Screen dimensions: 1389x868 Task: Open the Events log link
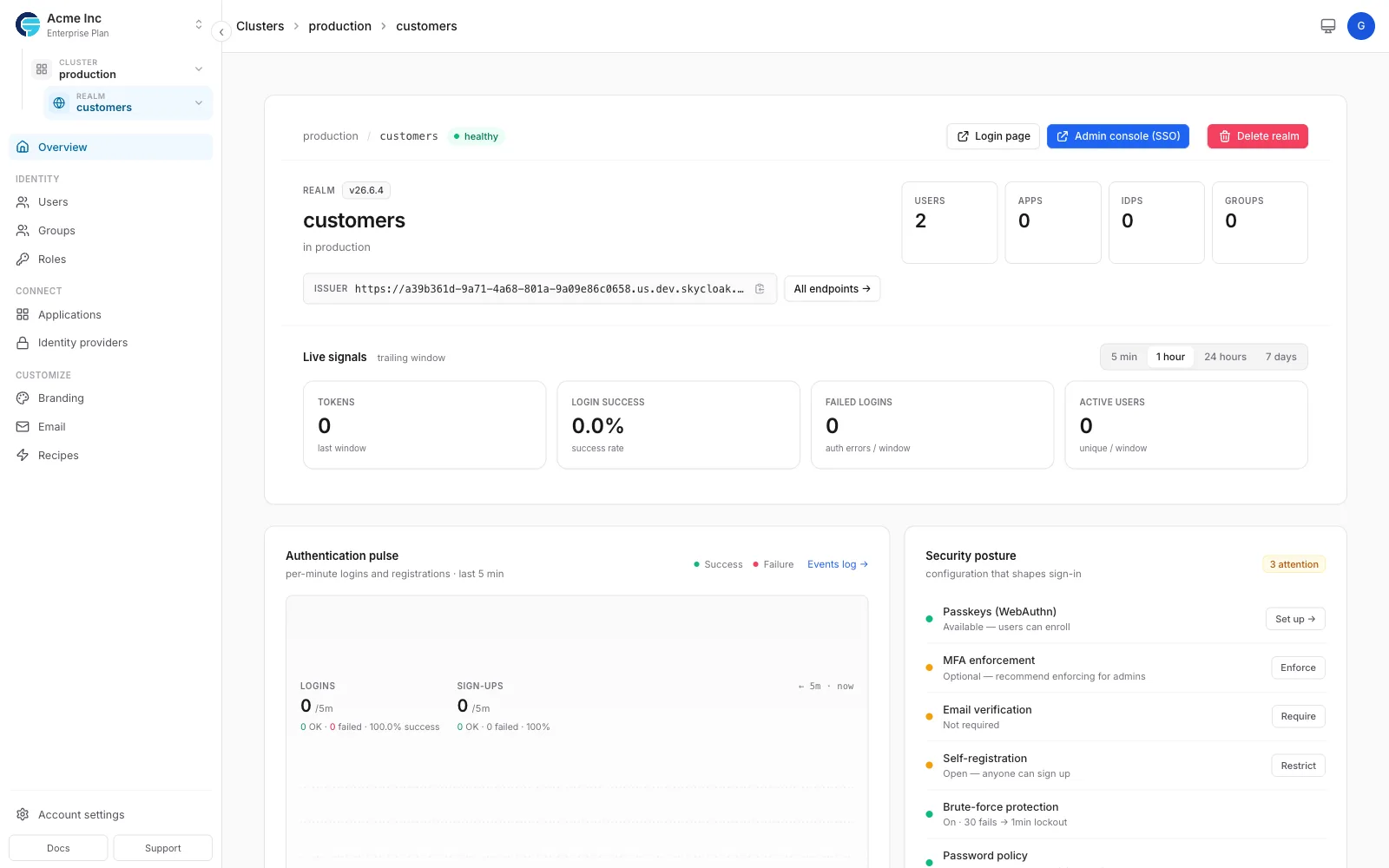coord(838,564)
